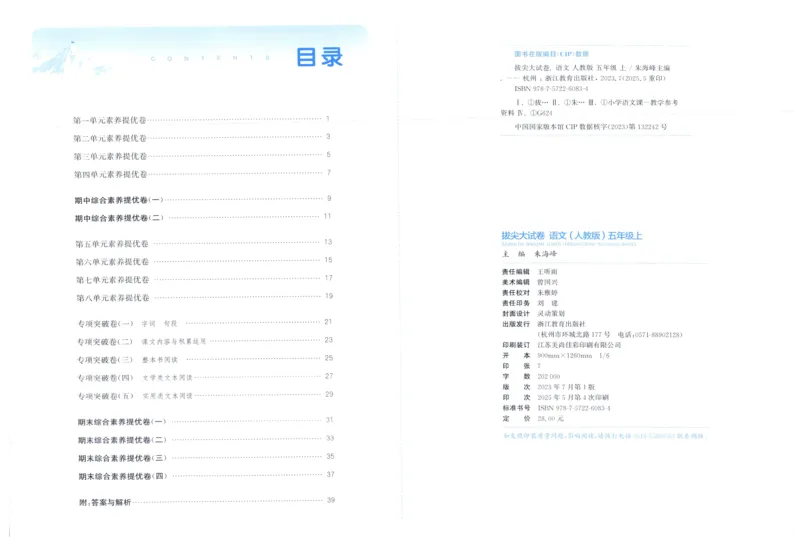Click page number 13 in the contents
The width and height of the screenshot is (800, 546).
tap(328, 242)
